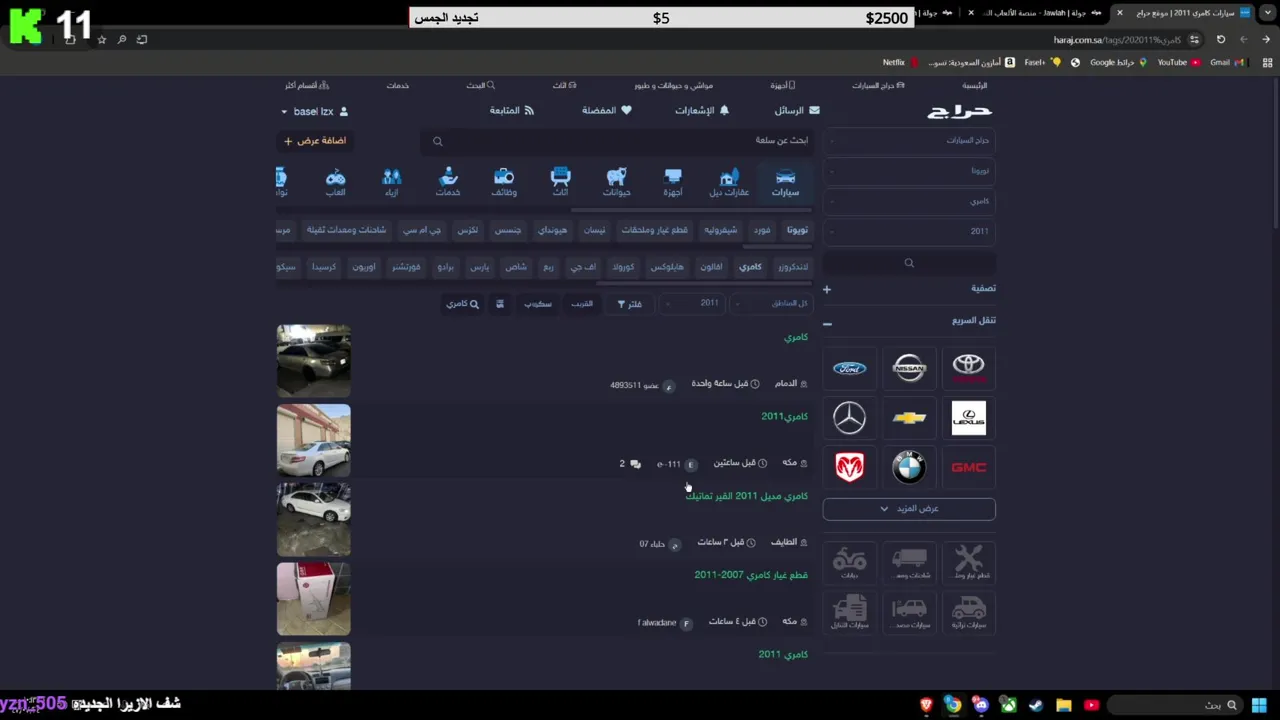
Task: Click the القريب nearby button
Action: pos(582,304)
